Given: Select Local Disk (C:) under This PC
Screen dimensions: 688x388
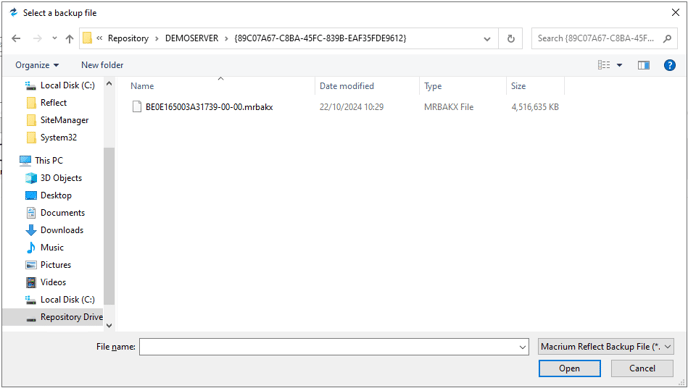Looking at the screenshot, I should click(67, 299).
